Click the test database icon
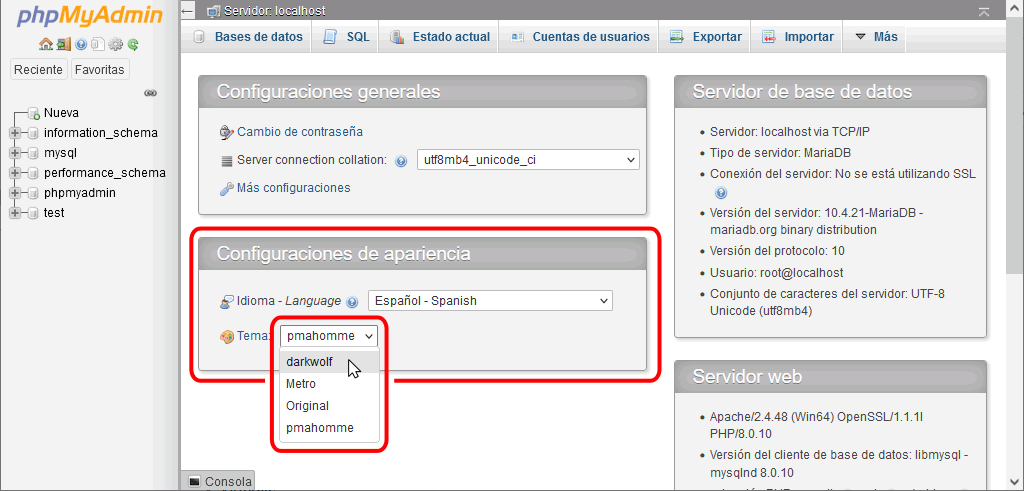 tap(34, 214)
